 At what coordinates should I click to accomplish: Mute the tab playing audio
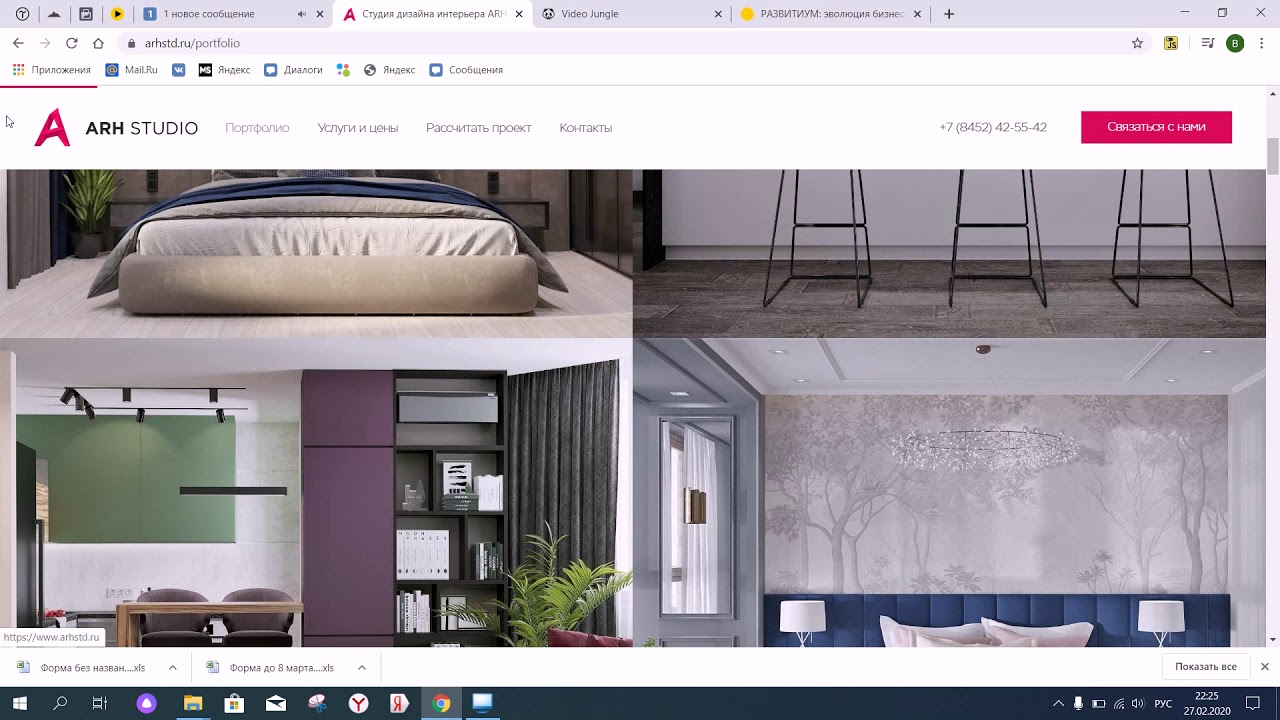302,14
